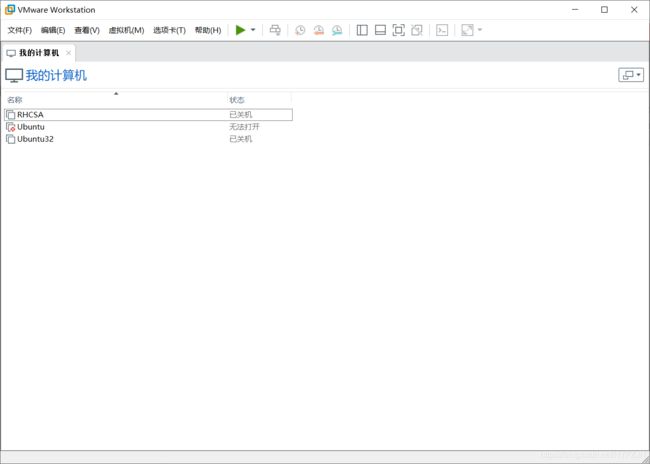Screen dimensions: 650x464
Task: Revert to snapshot toolbar icon
Action: 318,30
